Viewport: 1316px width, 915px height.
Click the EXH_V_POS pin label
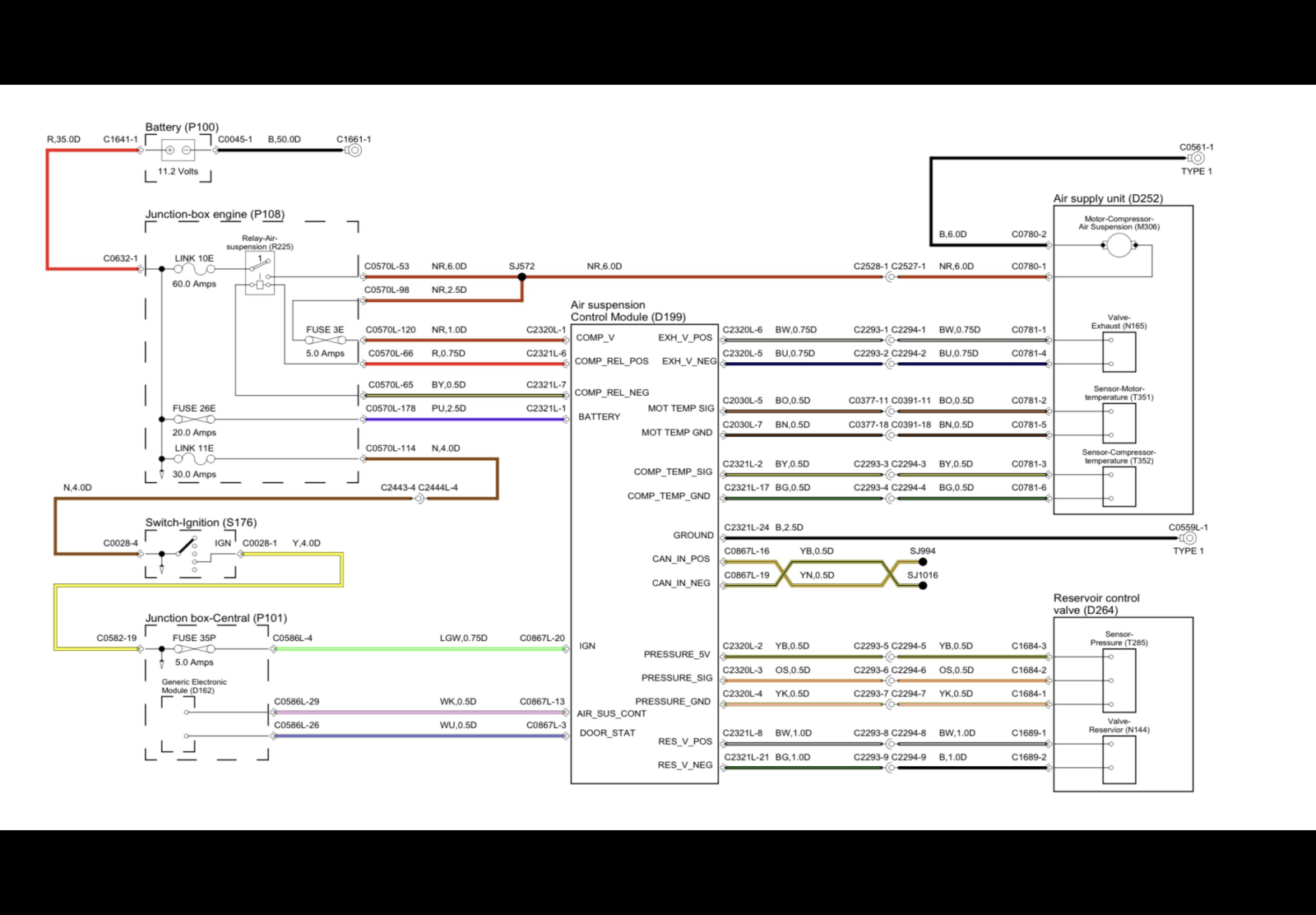(685, 337)
